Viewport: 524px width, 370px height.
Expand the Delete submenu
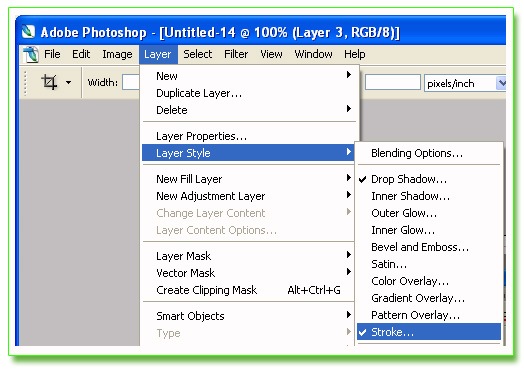point(248,110)
